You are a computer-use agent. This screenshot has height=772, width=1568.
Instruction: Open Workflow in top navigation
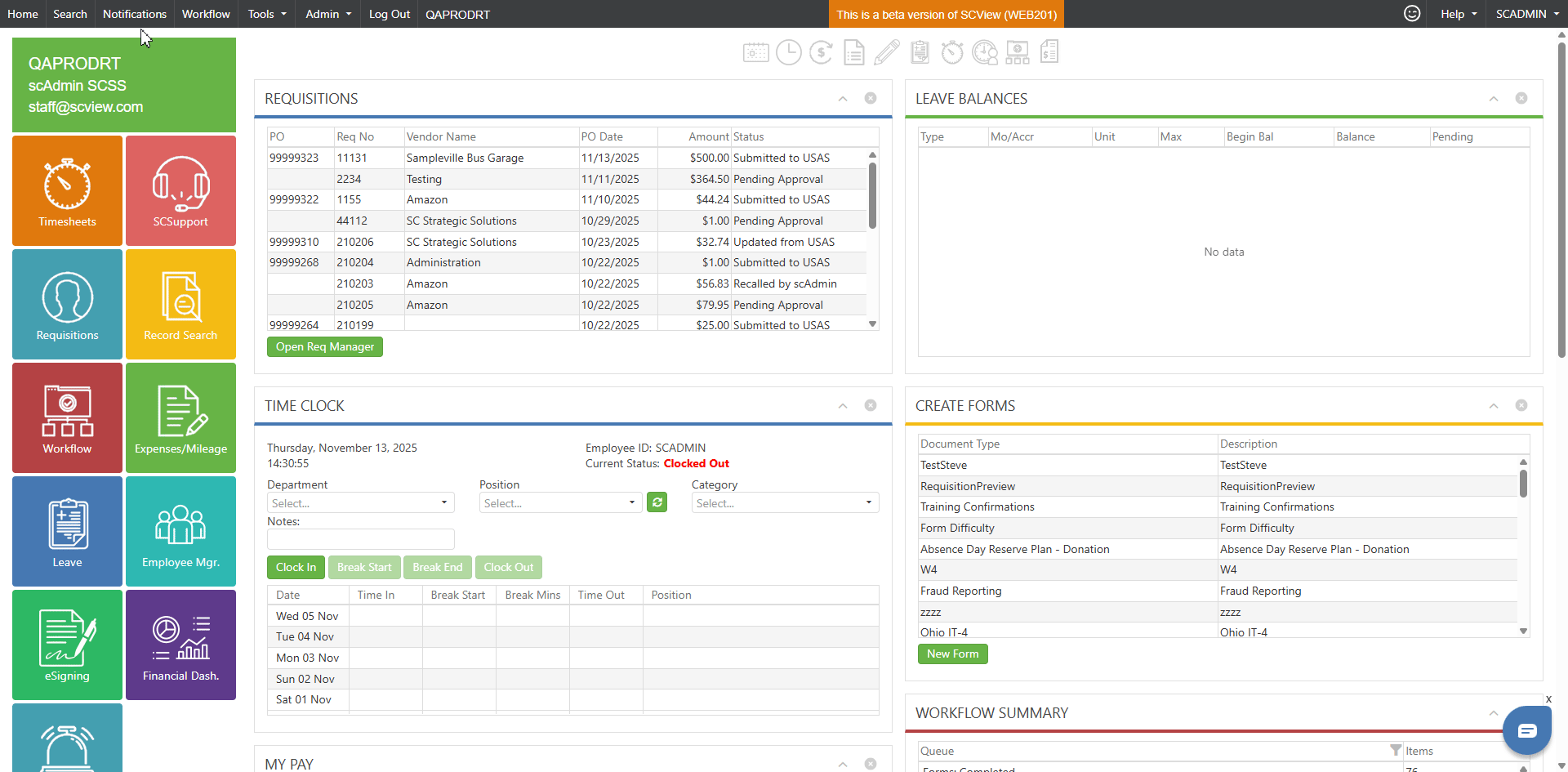pos(206,14)
